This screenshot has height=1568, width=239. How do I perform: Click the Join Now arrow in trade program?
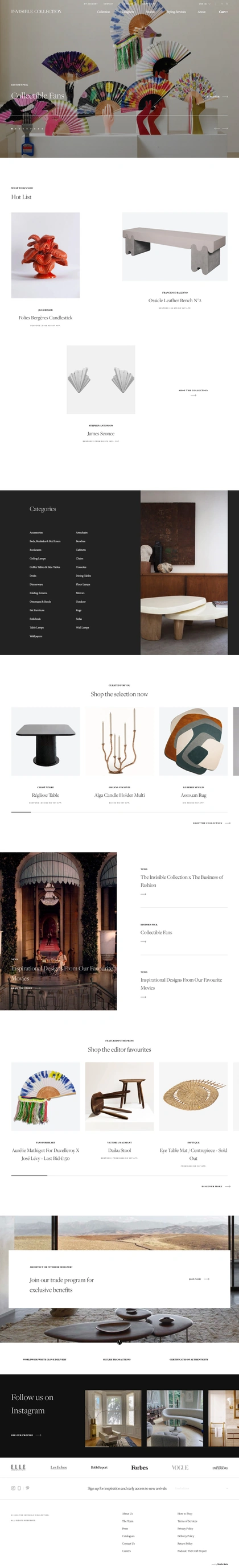click(x=207, y=1279)
